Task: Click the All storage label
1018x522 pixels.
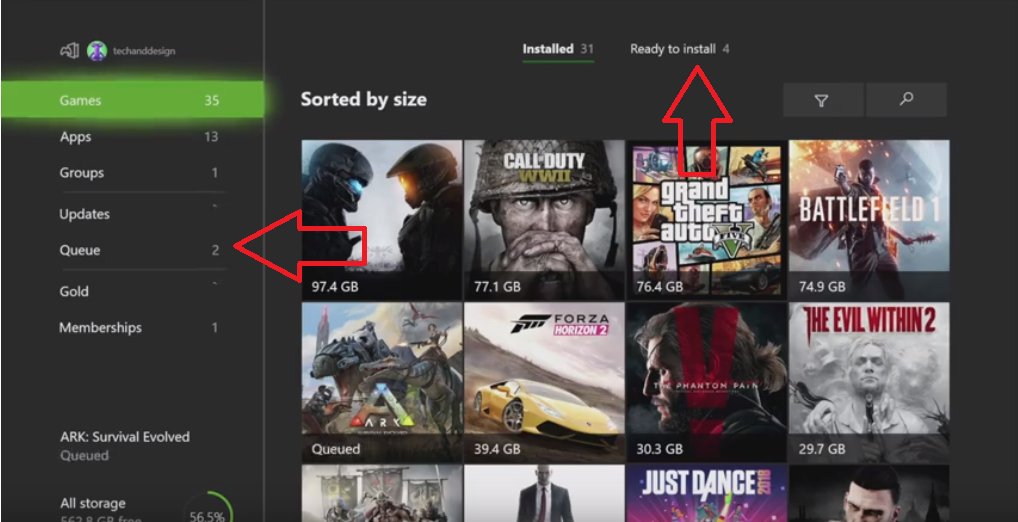Action: 93,503
